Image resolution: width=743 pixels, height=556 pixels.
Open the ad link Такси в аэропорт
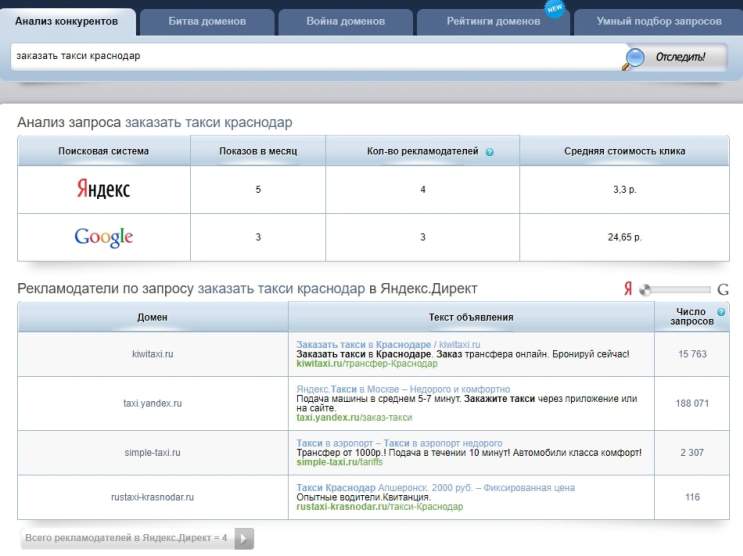[399, 443]
